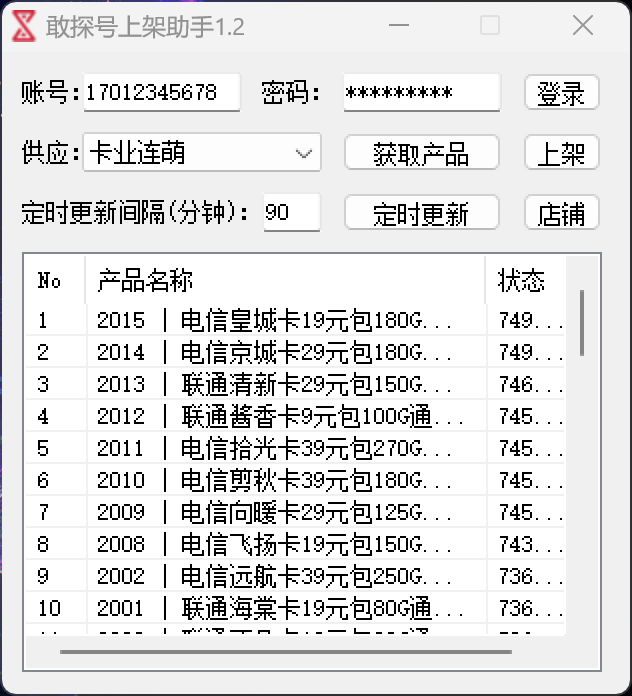Viewport: 632px width, 696px height.
Task: Click into the 密码 password field
Action: (x=421, y=93)
